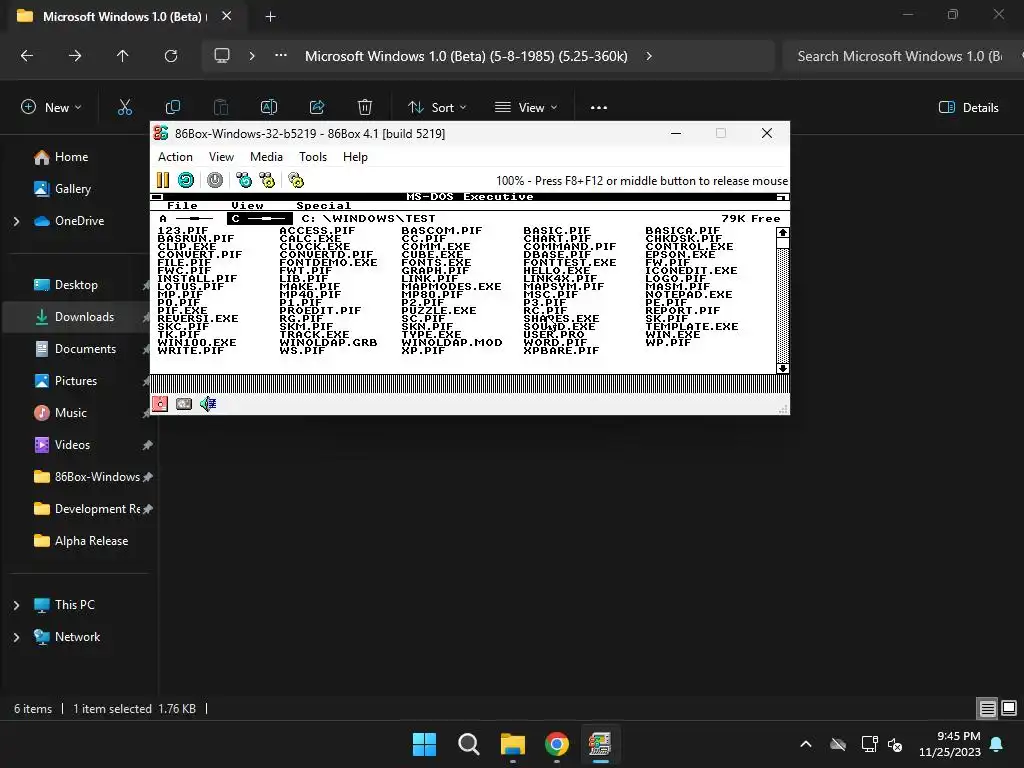The width and height of the screenshot is (1024, 768).
Task: Open the Windows Start menu
Action: [x=424, y=744]
